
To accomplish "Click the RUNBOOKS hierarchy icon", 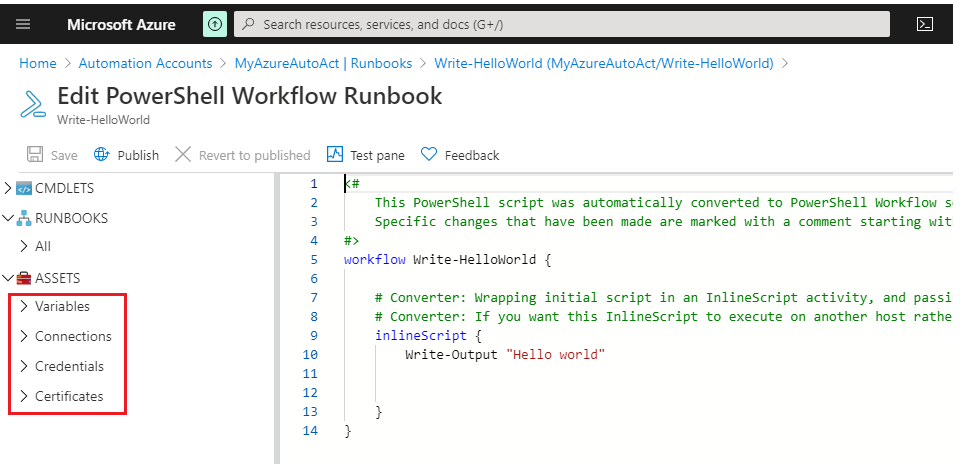I will [23, 218].
